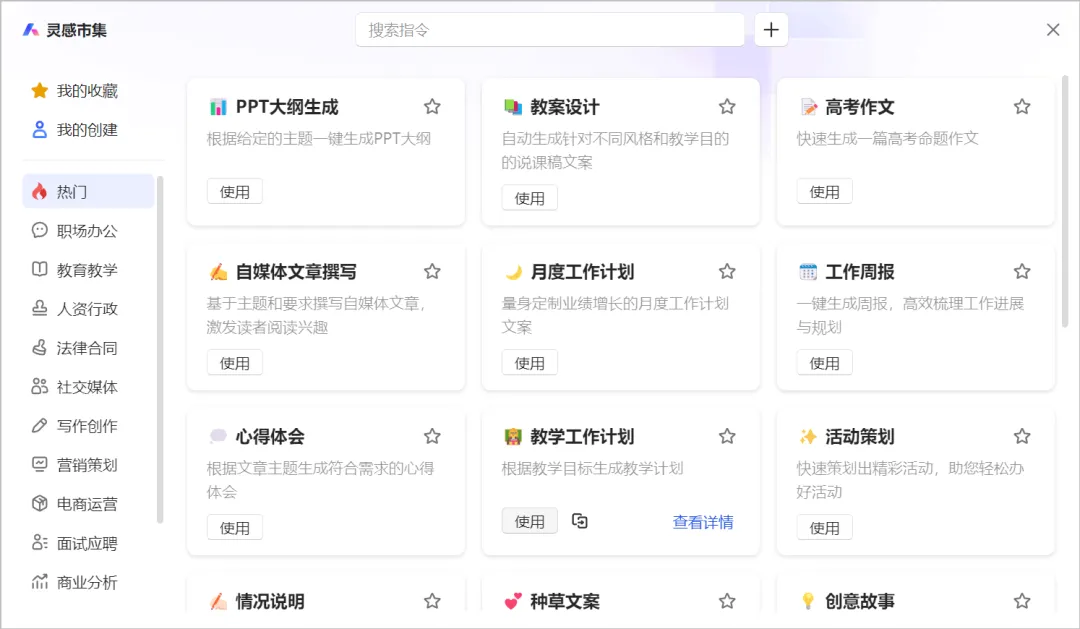Click the 灵感市集 logo icon
This screenshot has height=629, width=1080.
30,30
